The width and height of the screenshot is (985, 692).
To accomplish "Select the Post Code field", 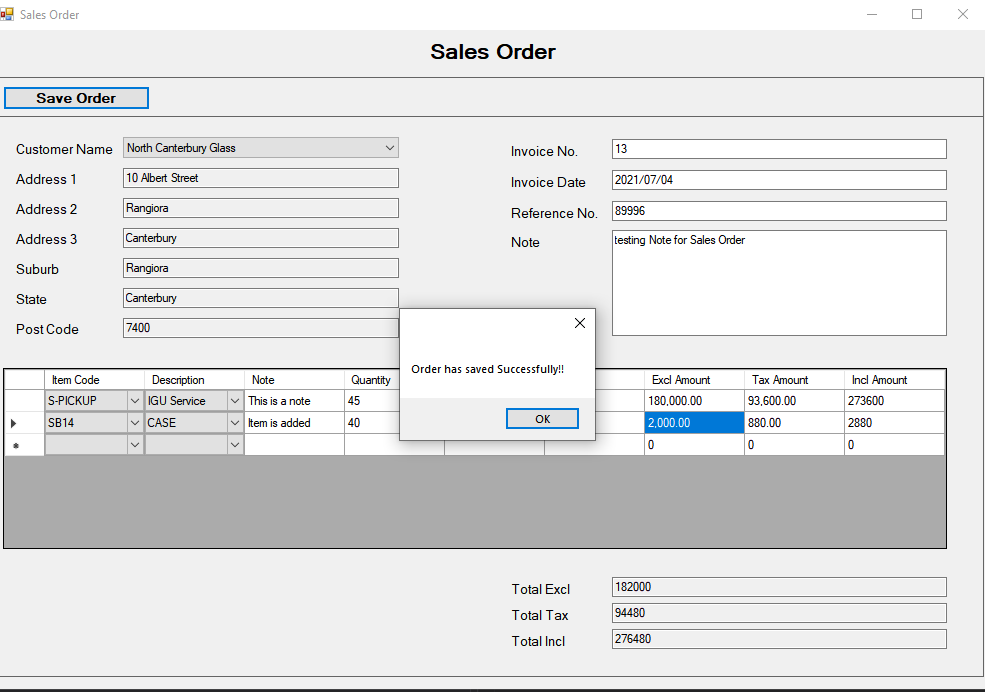I will (260, 327).
